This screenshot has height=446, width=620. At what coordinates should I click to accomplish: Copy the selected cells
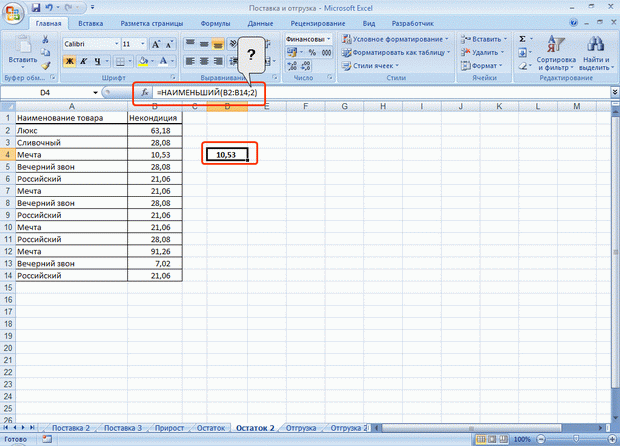[x=45, y=52]
